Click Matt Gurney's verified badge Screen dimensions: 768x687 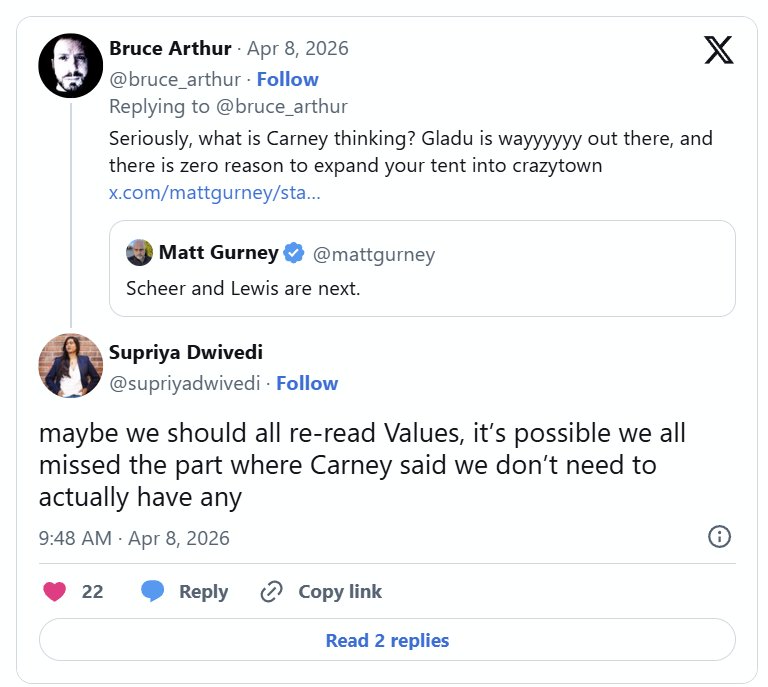pyautogui.click(x=293, y=254)
